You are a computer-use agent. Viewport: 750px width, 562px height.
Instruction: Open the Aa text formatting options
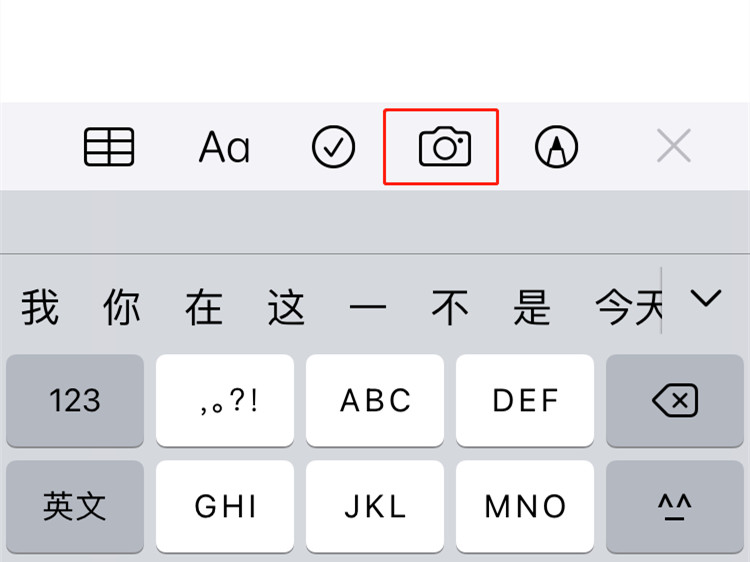pos(224,147)
